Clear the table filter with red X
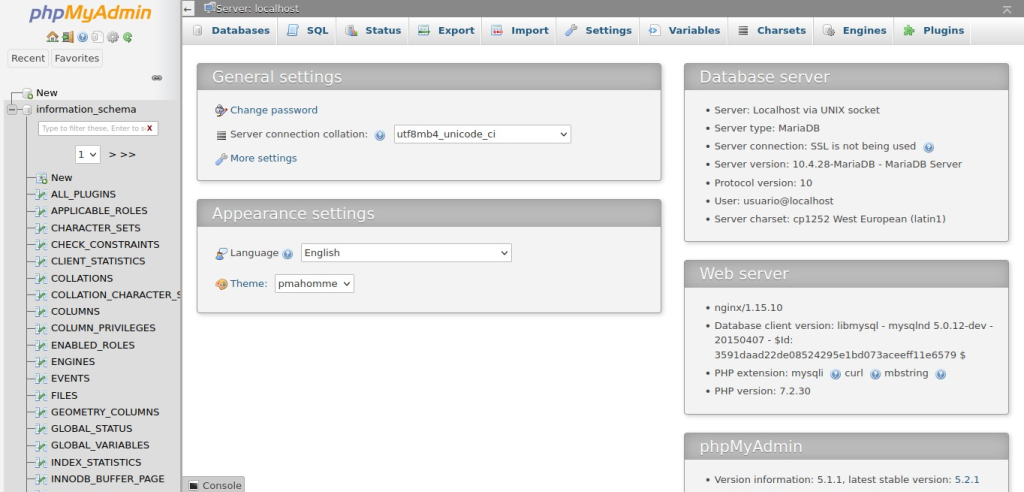Screen dimensions: 1024x492 pyautogui.click(x=149, y=128)
